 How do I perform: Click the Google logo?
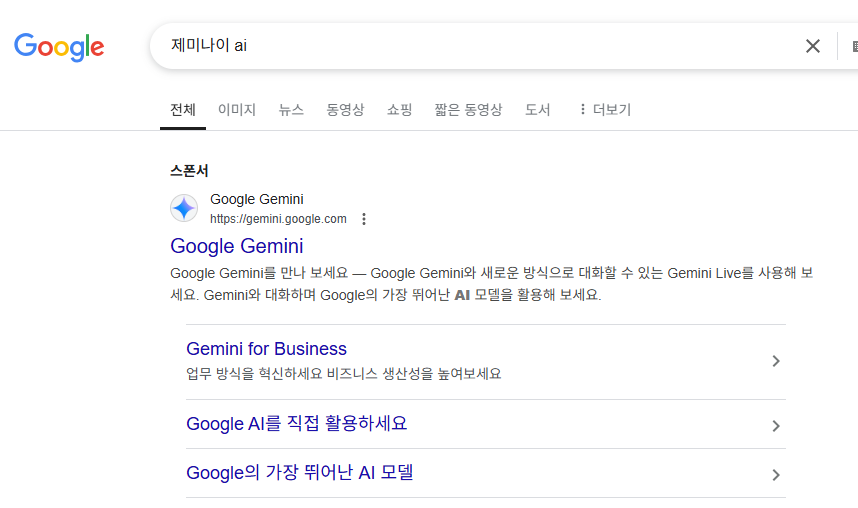(59, 47)
